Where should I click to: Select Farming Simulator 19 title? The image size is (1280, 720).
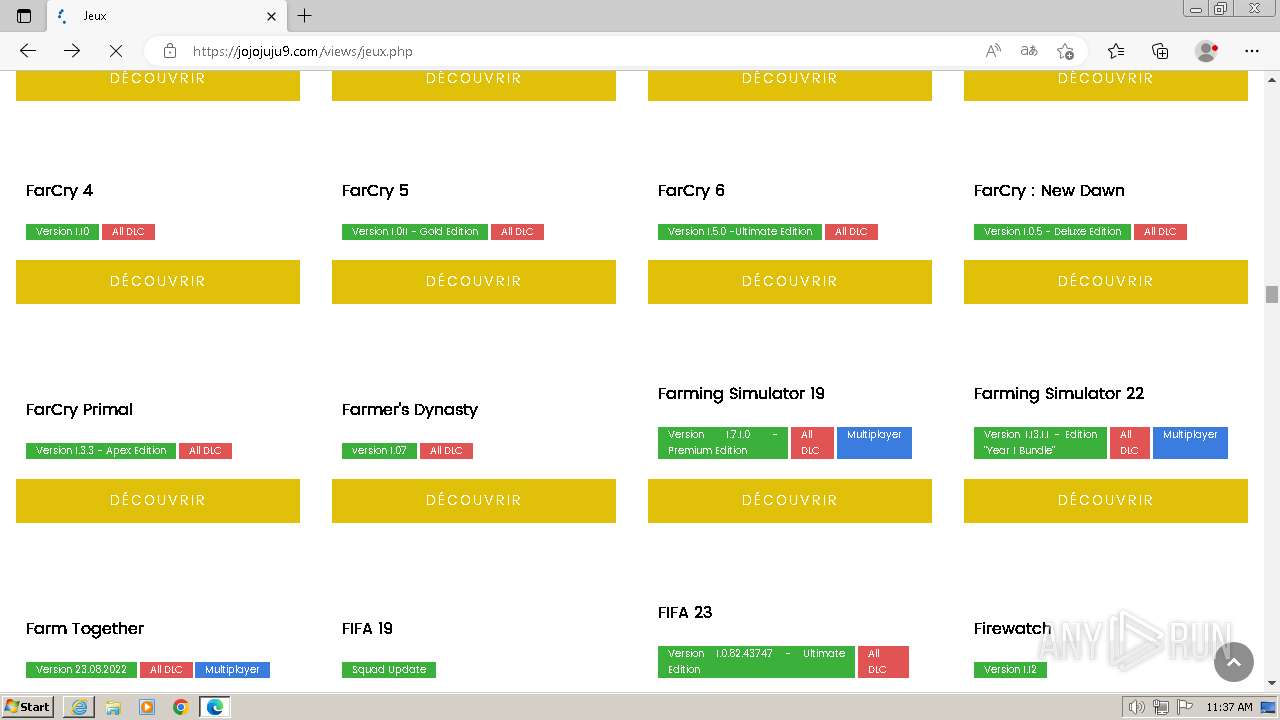point(741,394)
